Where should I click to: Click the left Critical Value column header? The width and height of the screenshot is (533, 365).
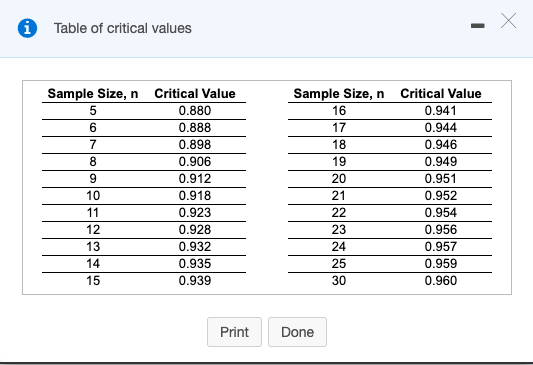[195, 93]
